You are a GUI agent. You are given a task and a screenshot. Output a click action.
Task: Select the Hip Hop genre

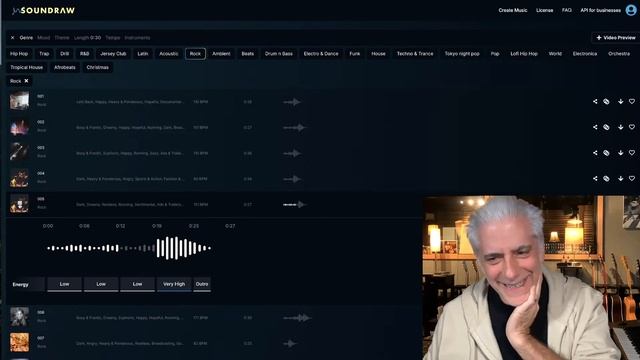tap(19, 53)
